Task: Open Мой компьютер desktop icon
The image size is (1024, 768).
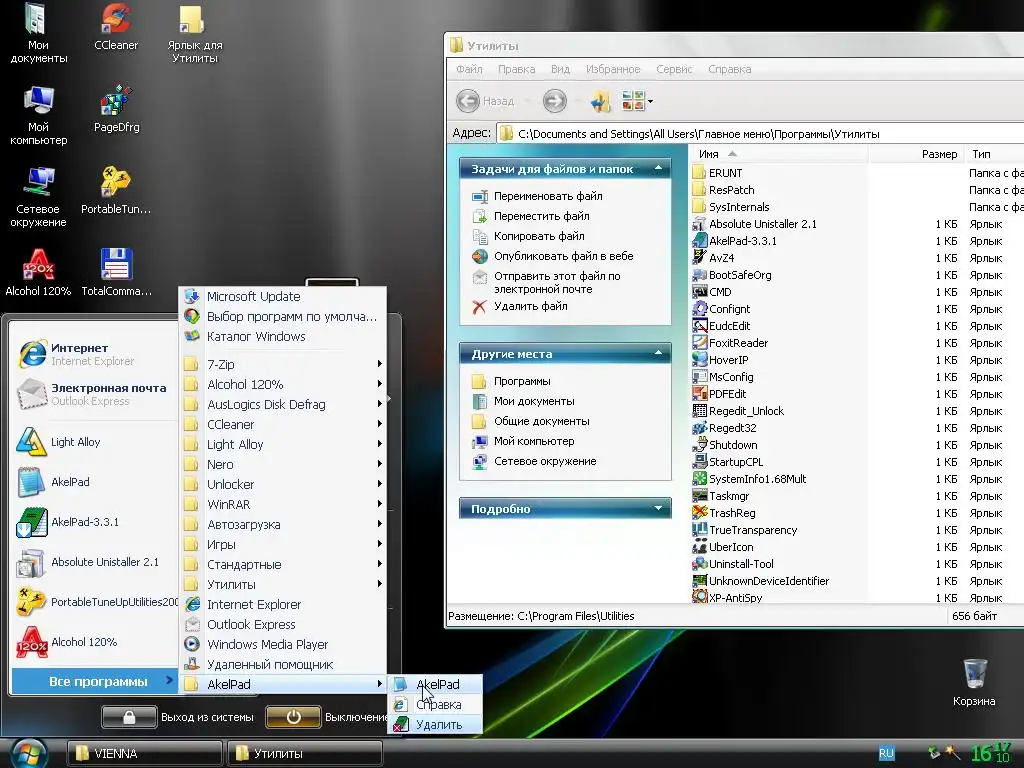Action: (x=38, y=116)
